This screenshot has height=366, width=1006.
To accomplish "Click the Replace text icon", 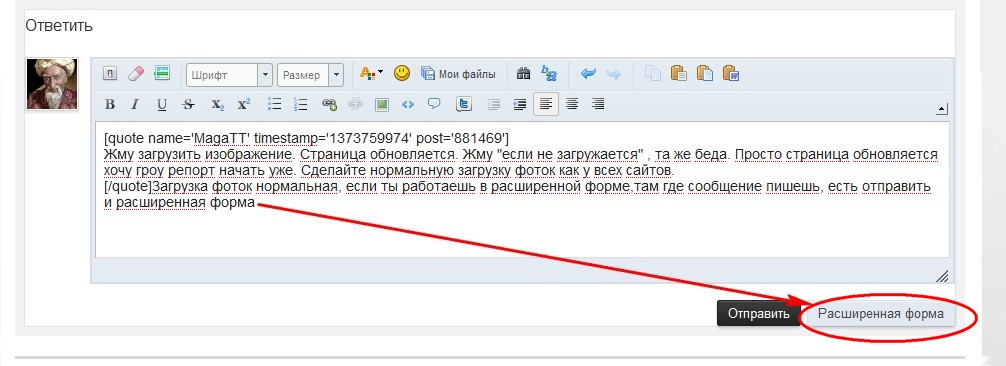I will 549,74.
